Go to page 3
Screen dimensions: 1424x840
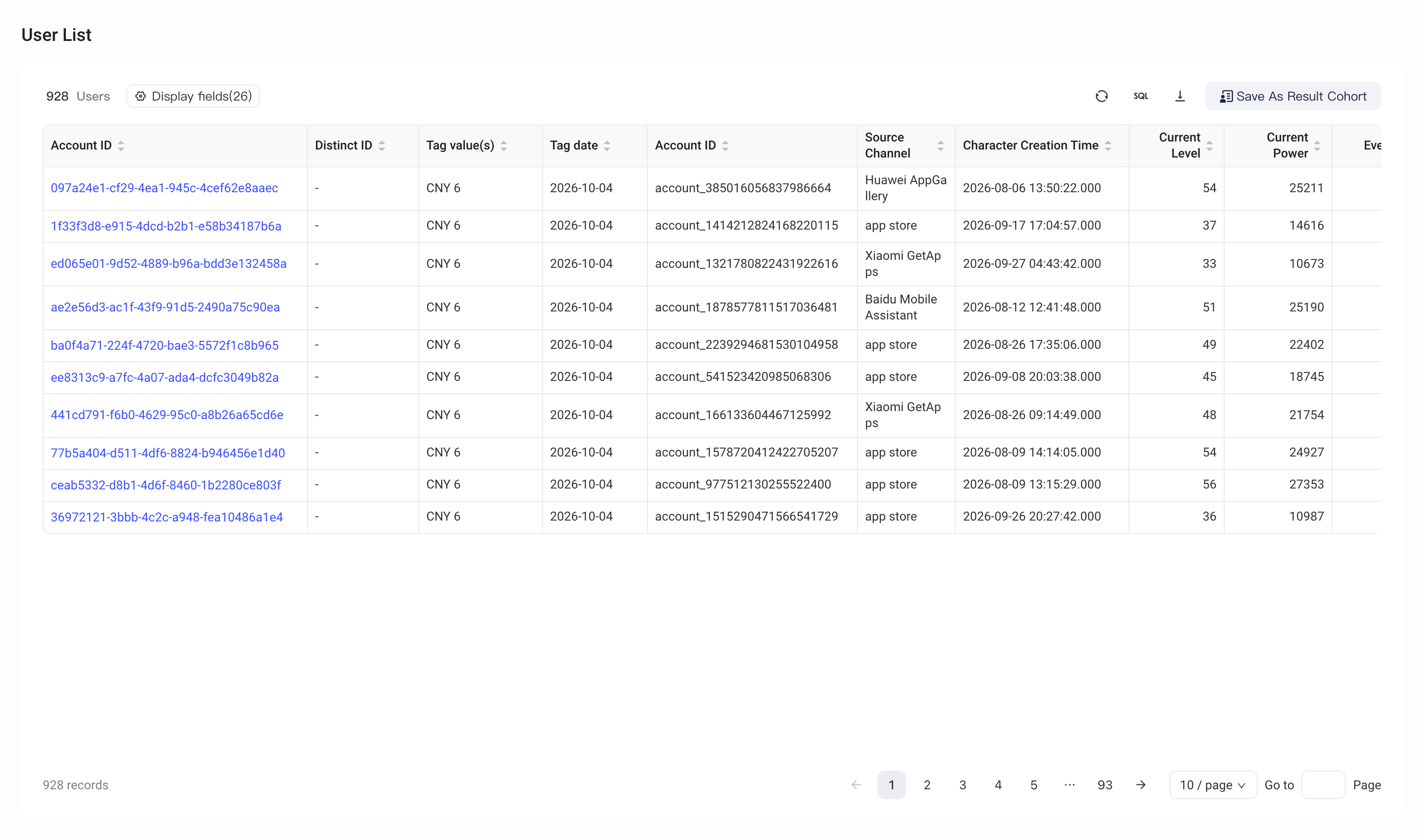click(x=963, y=784)
